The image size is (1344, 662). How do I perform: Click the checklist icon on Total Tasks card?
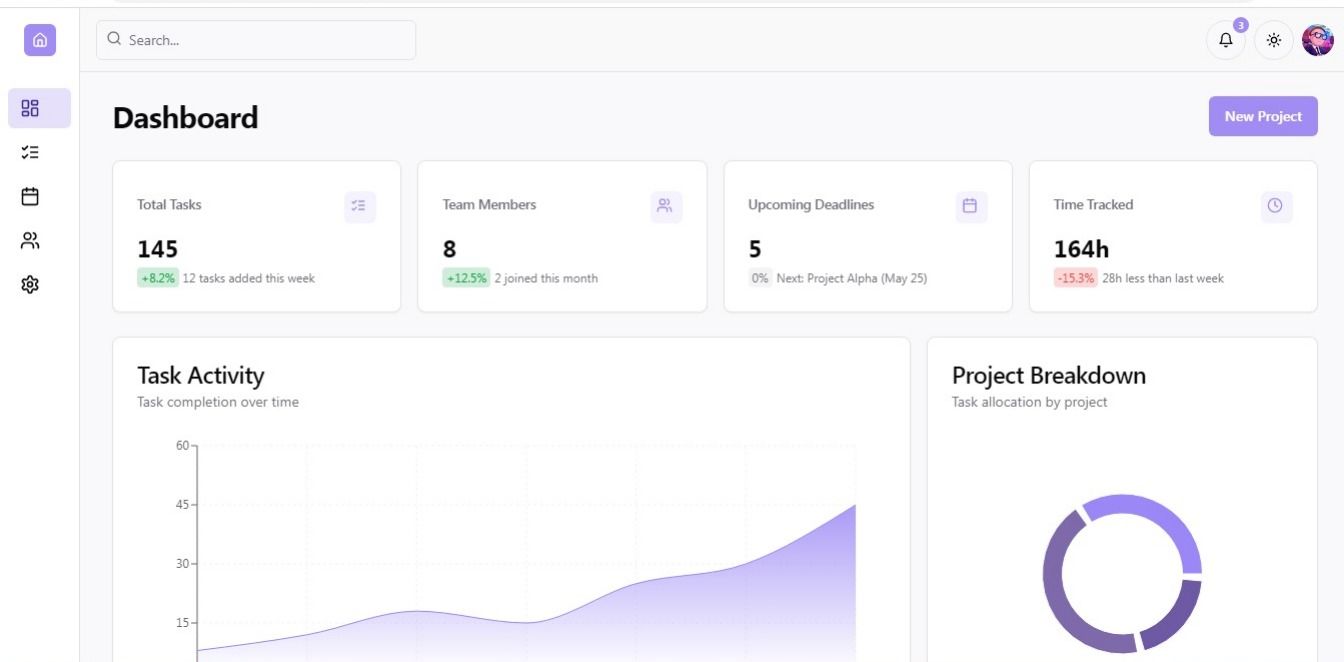360,206
